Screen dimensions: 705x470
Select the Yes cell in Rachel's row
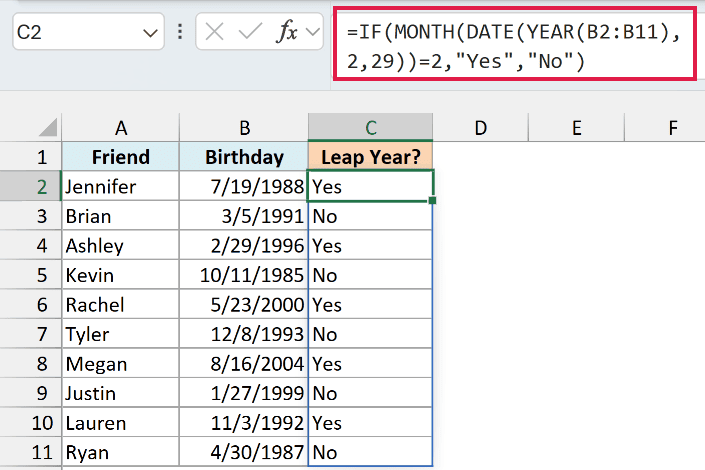tap(370, 304)
